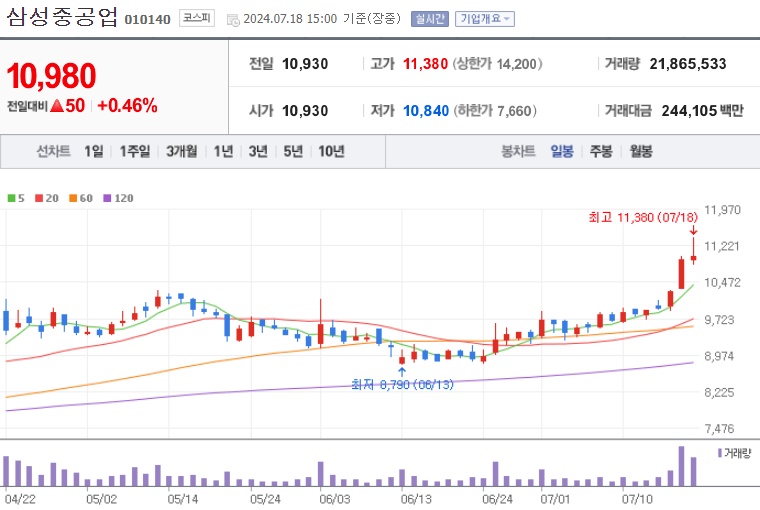The height and width of the screenshot is (510, 760).
Task: Click the 전일 value 10,930
Action: pos(305,64)
